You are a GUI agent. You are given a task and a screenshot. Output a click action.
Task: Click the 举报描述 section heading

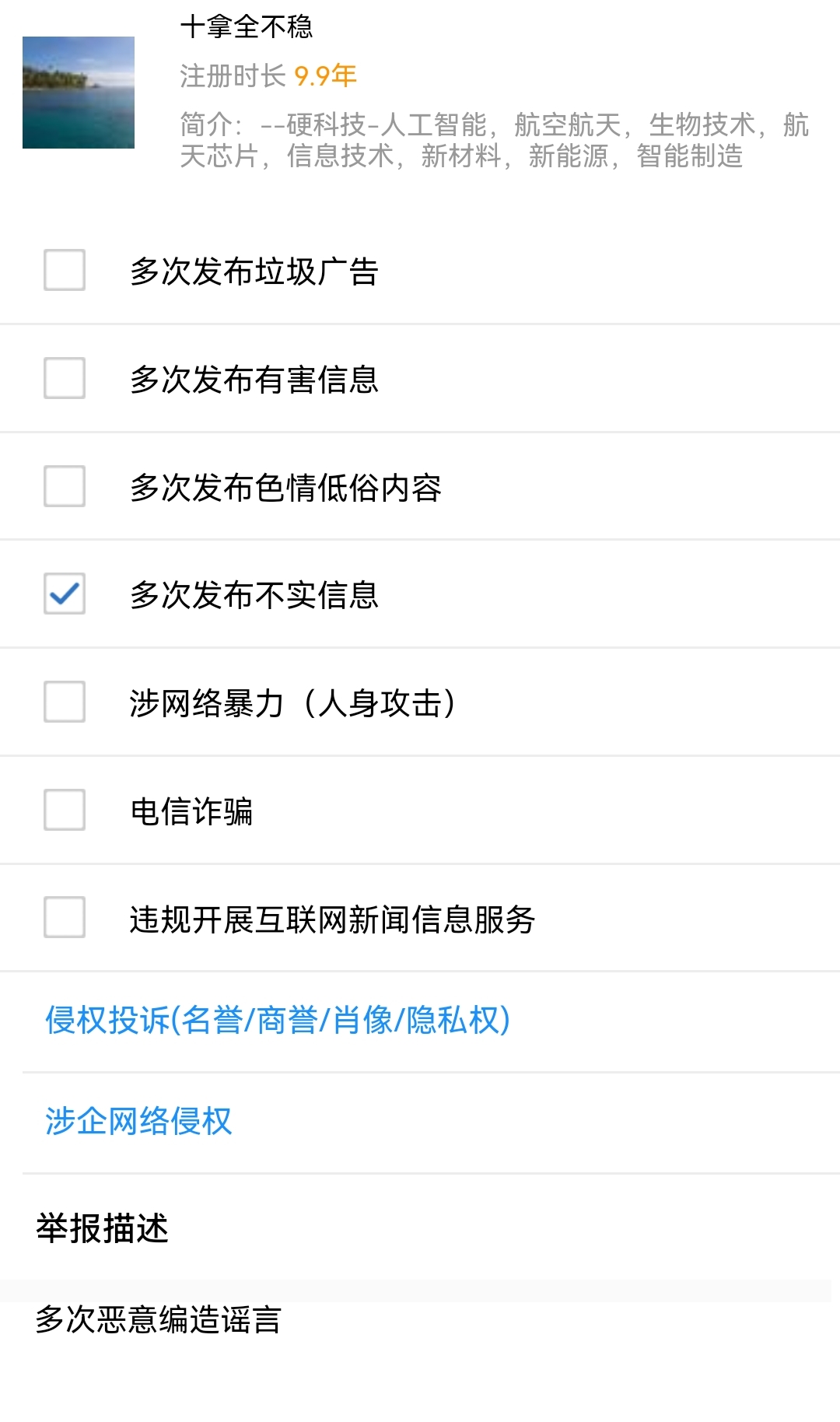102,1228
